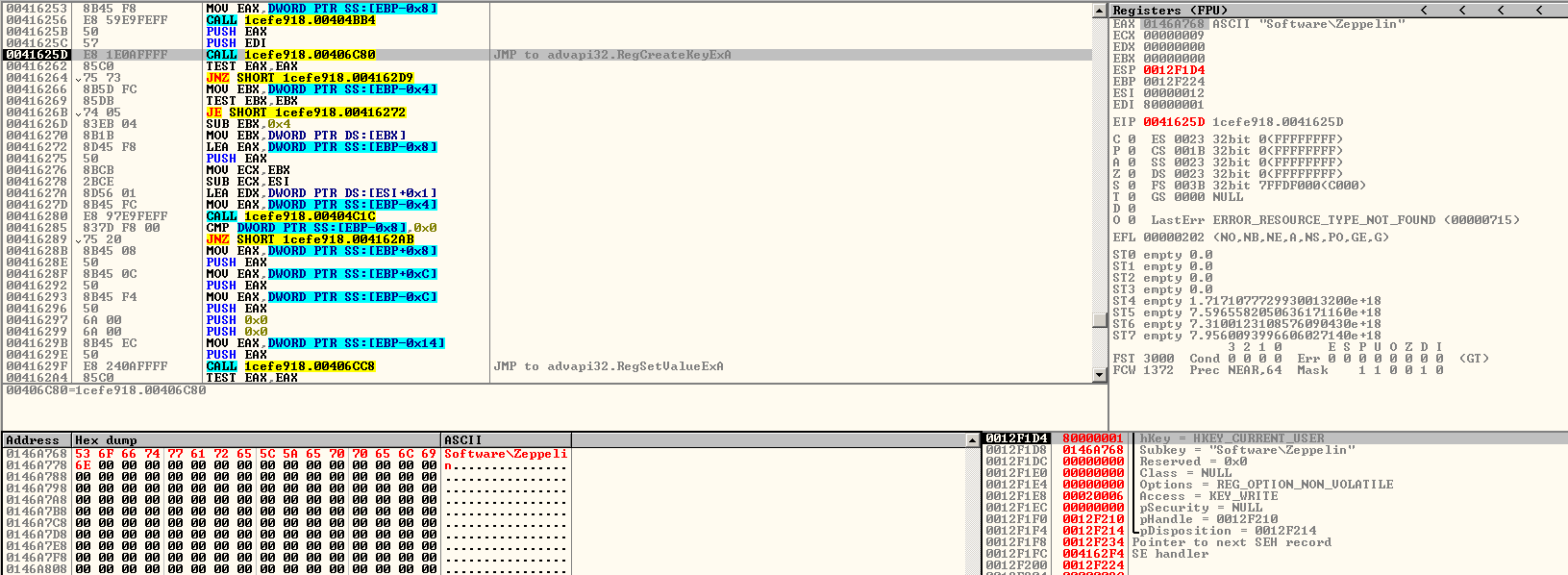Click the Hex dump column header

point(257,440)
